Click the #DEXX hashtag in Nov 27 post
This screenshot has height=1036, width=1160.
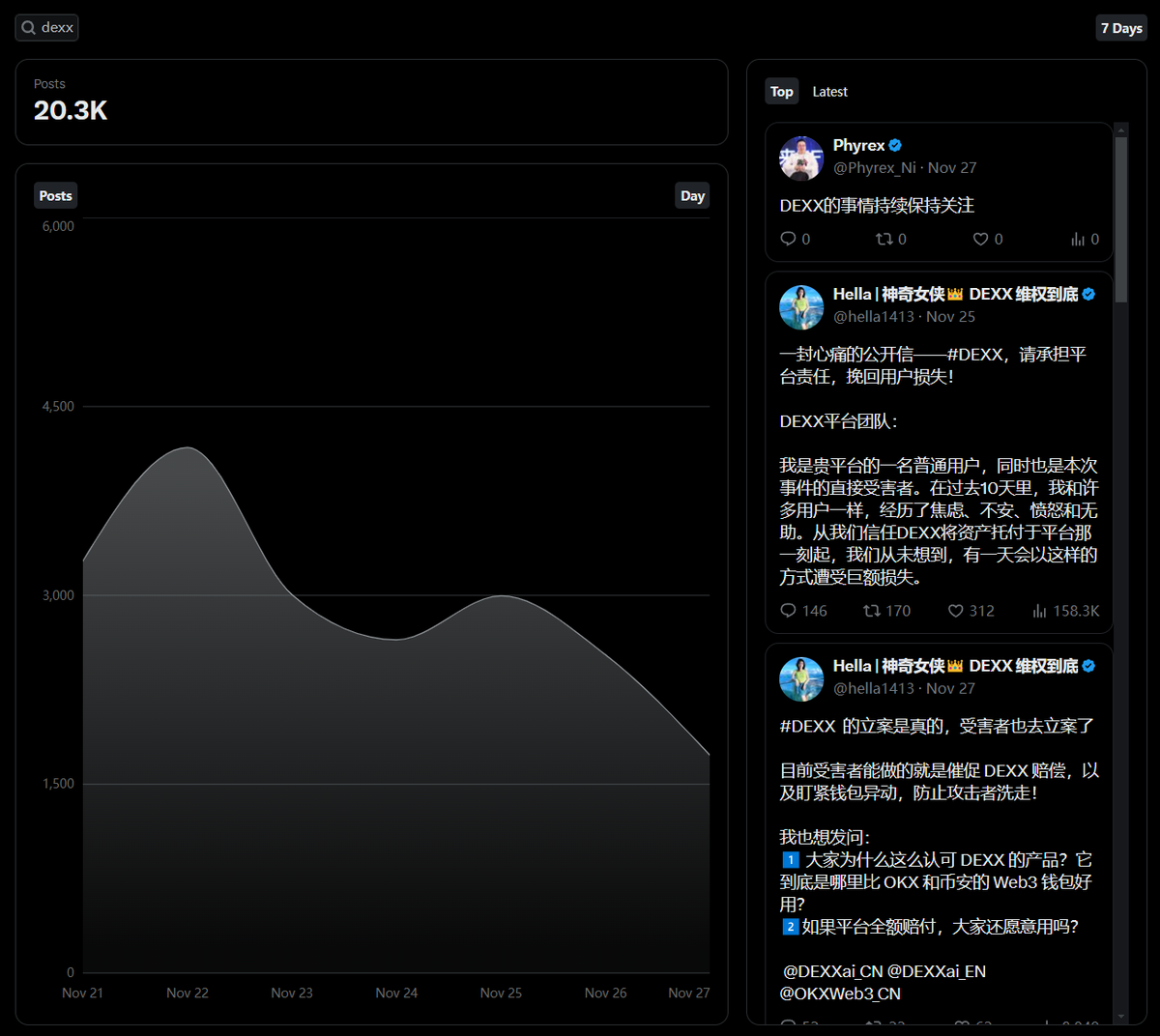807,727
